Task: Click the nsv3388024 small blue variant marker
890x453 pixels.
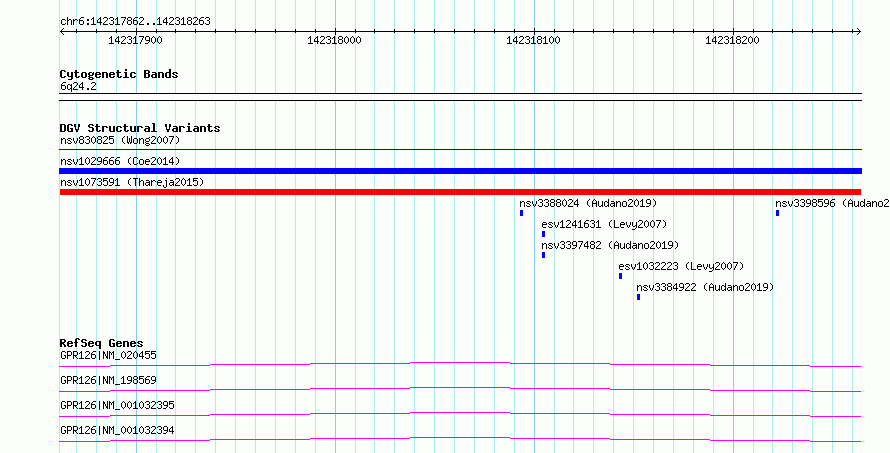Action: point(521,213)
